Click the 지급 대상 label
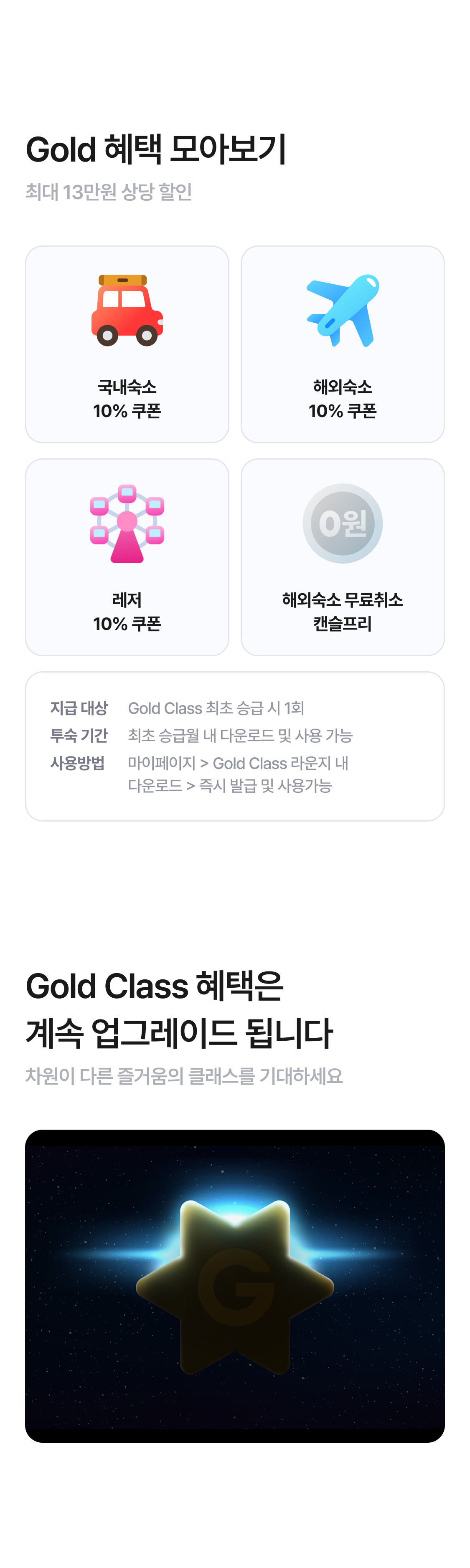This screenshot has height=1568, width=470. tap(79, 708)
